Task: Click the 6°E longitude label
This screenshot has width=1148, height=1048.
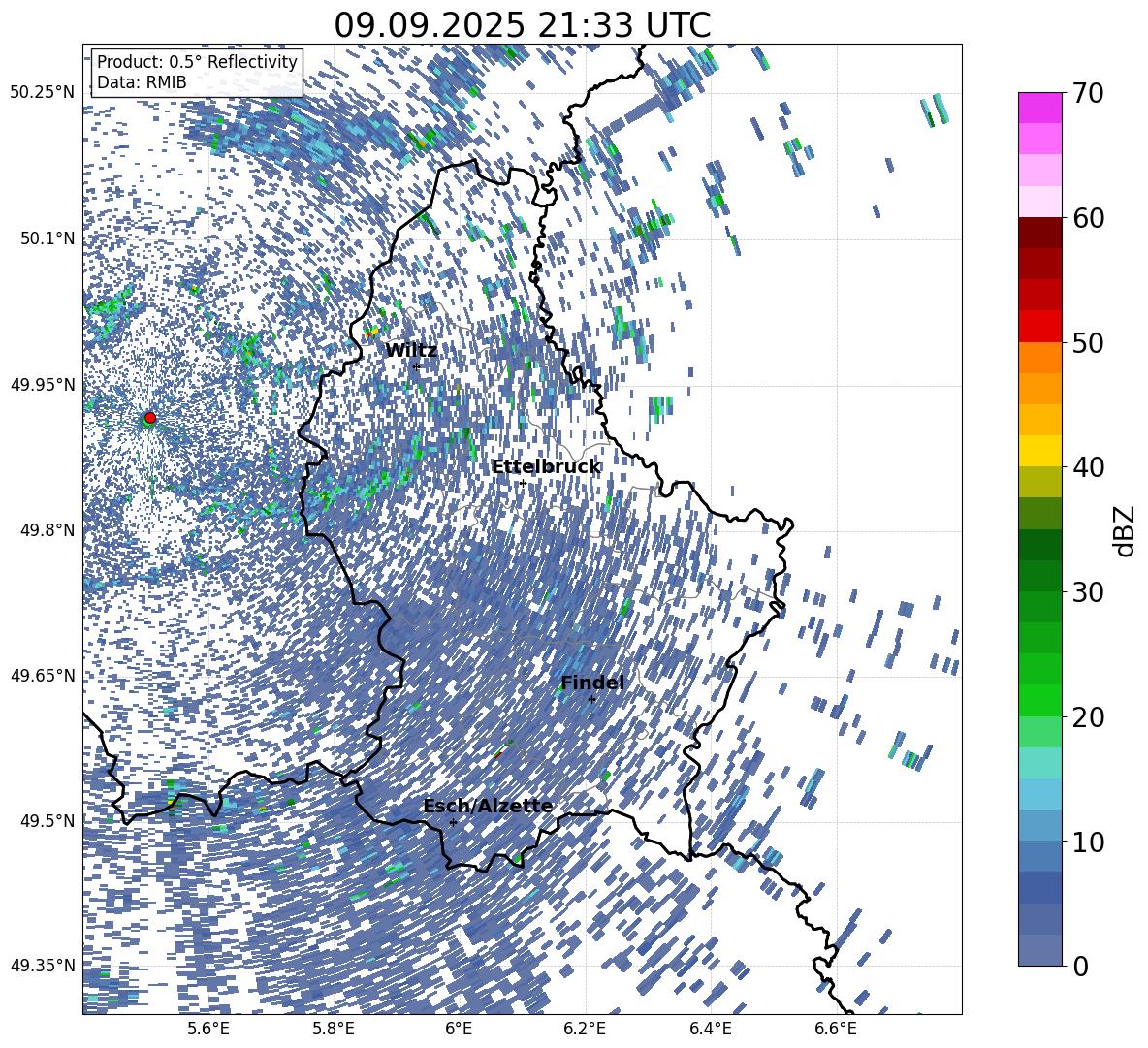Action: click(459, 1029)
